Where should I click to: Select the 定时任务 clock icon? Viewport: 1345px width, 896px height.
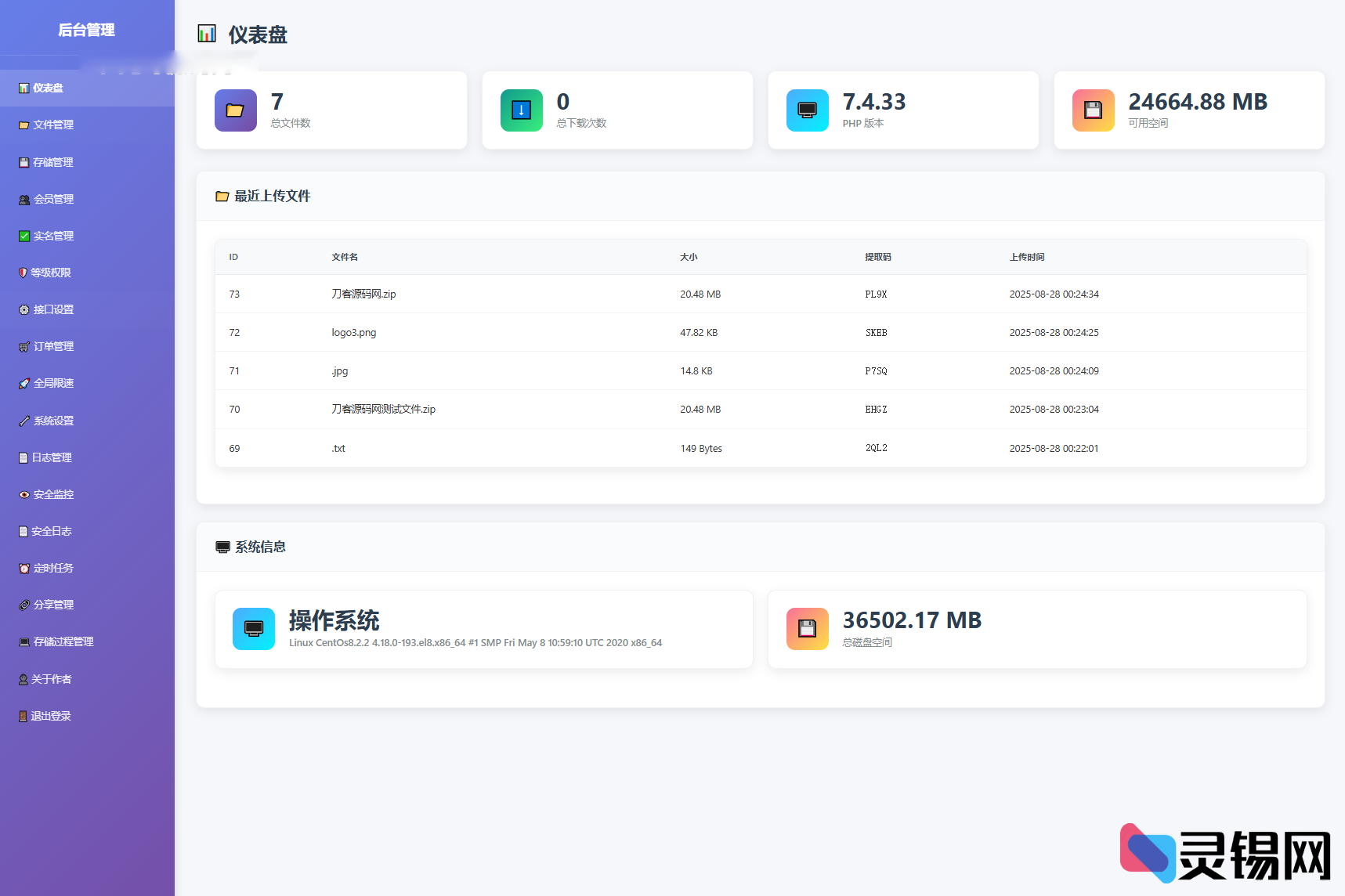pyautogui.click(x=24, y=568)
